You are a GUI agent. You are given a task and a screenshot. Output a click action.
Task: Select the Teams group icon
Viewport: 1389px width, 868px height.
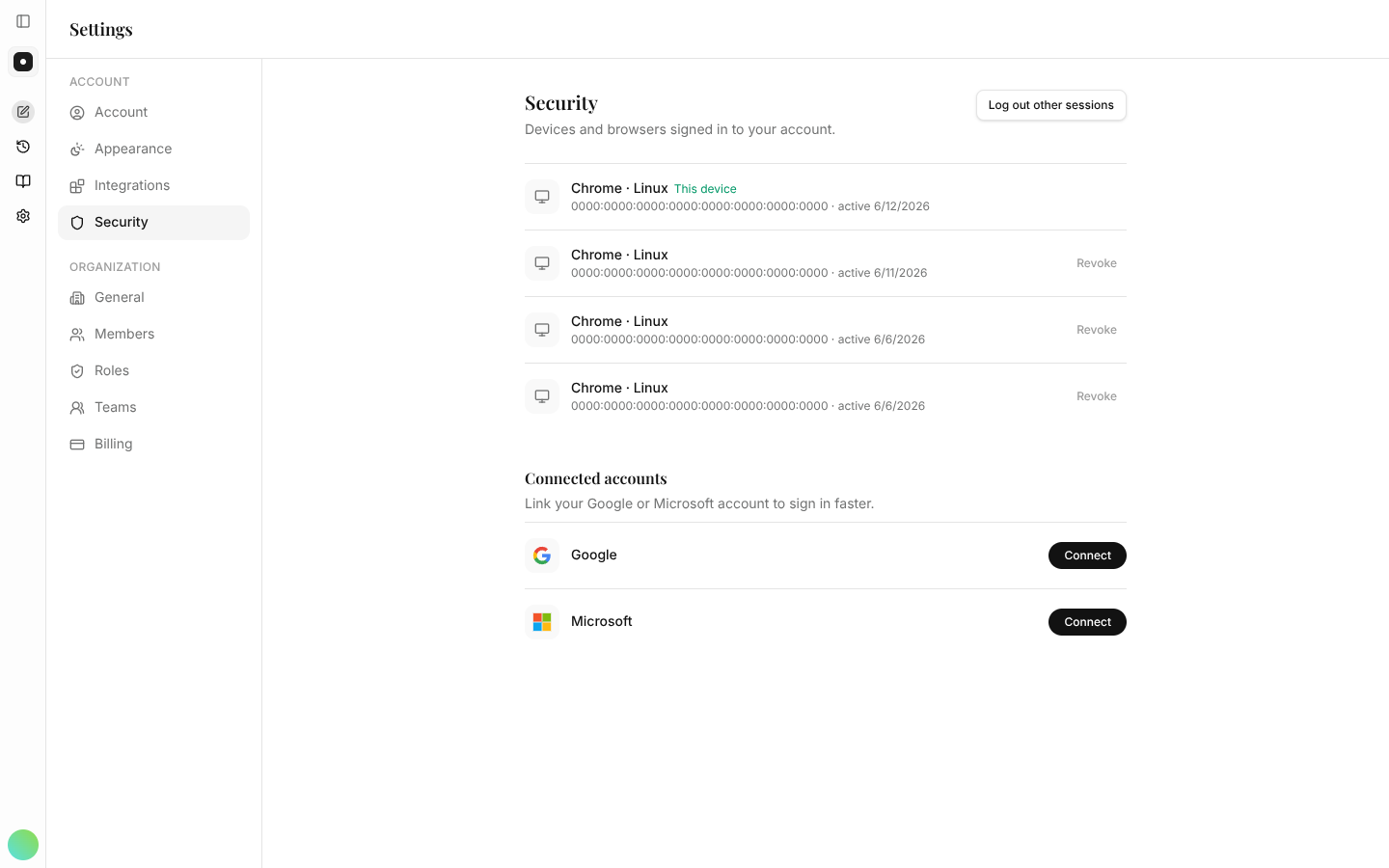pos(77,408)
